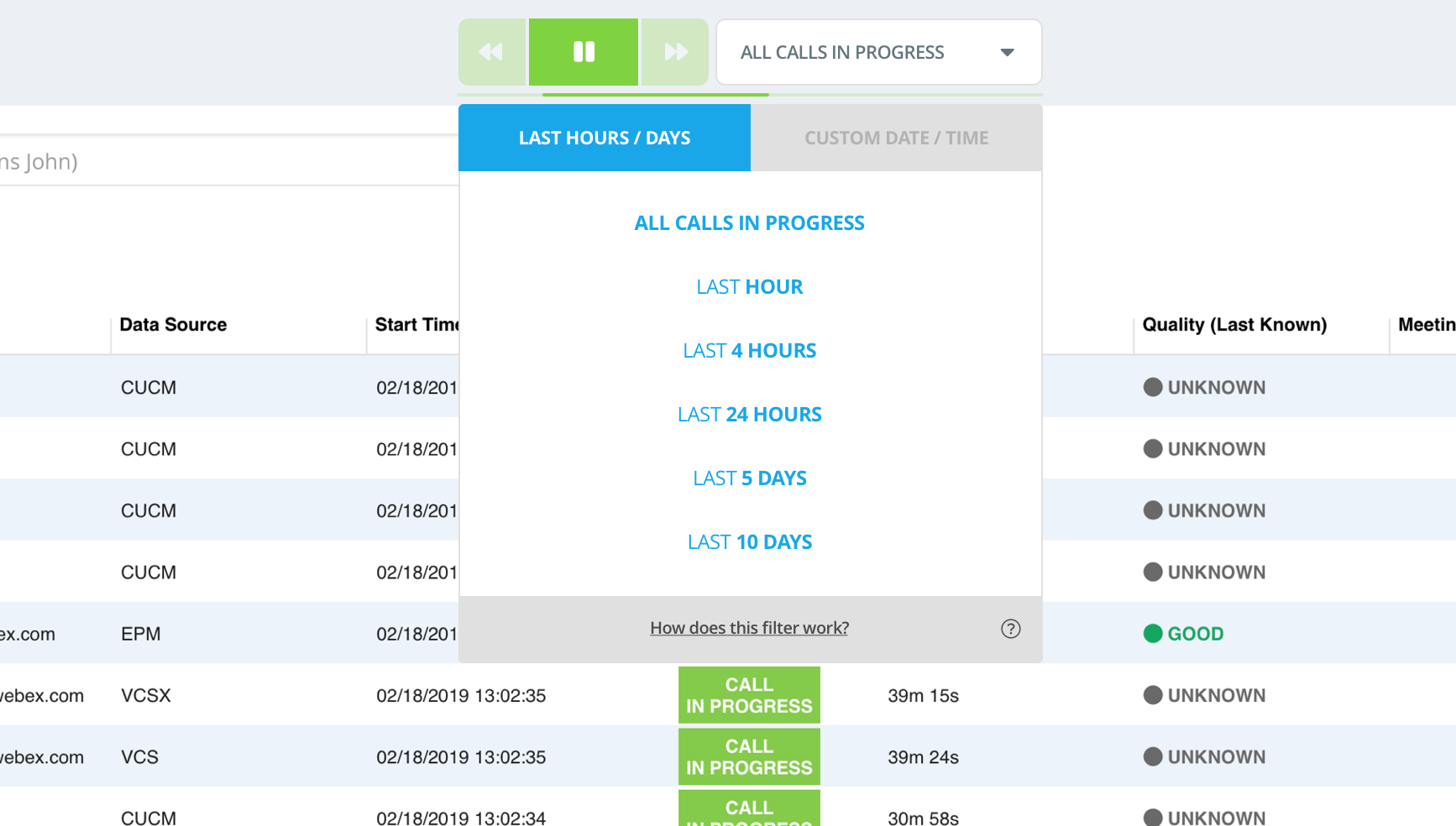Select the VCSX data source cell
Screen dimensions: 1456x826
tap(146, 696)
